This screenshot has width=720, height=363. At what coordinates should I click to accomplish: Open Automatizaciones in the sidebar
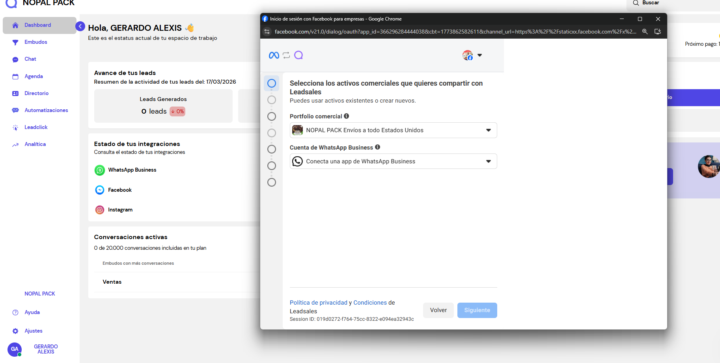click(x=46, y=110)
